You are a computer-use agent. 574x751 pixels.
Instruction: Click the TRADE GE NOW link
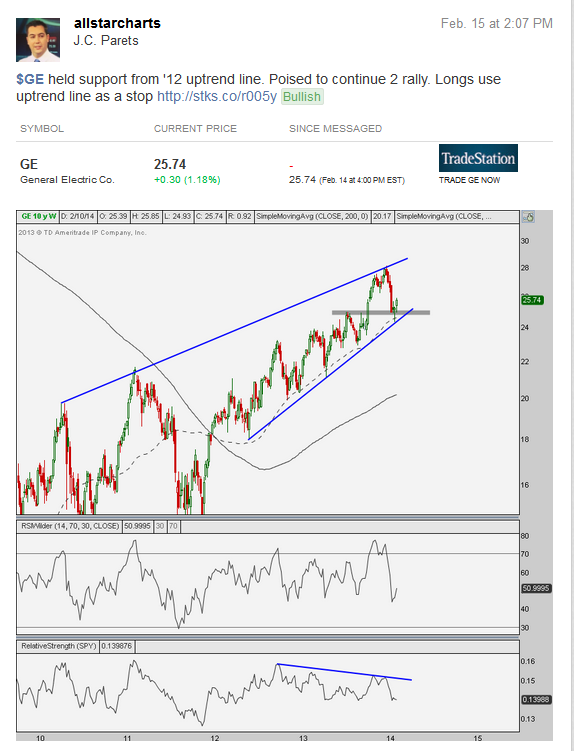(x=470, y=180)
